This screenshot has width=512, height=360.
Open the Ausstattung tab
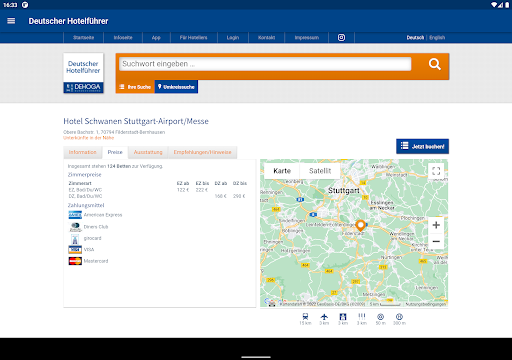148,152
